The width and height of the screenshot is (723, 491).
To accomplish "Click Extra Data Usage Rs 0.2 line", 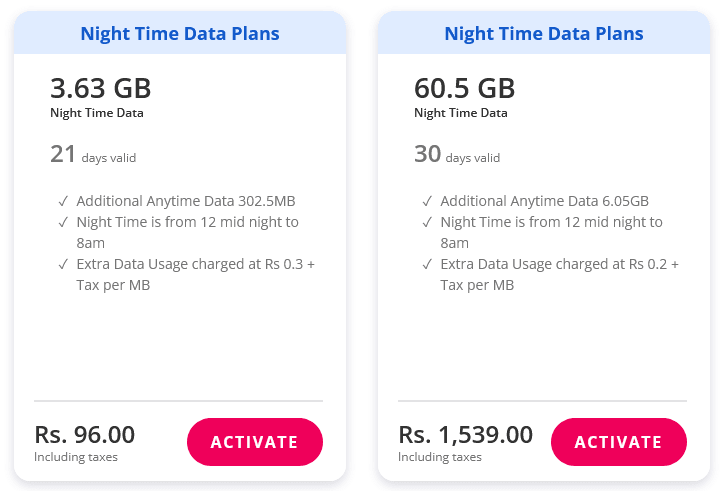I will pyautogui.click(x=559, y=265).
